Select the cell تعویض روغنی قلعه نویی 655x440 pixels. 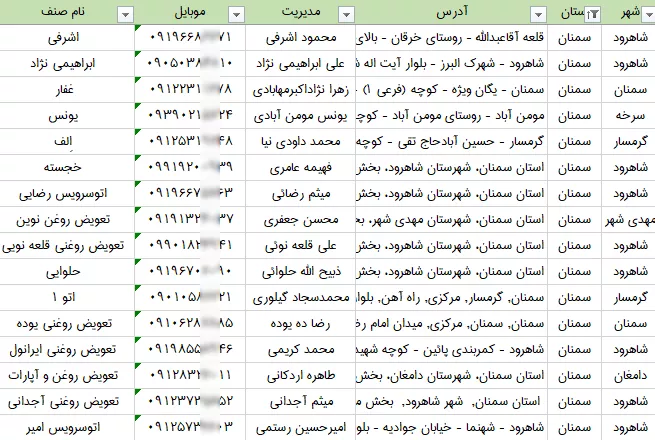[x=67, y=245]
